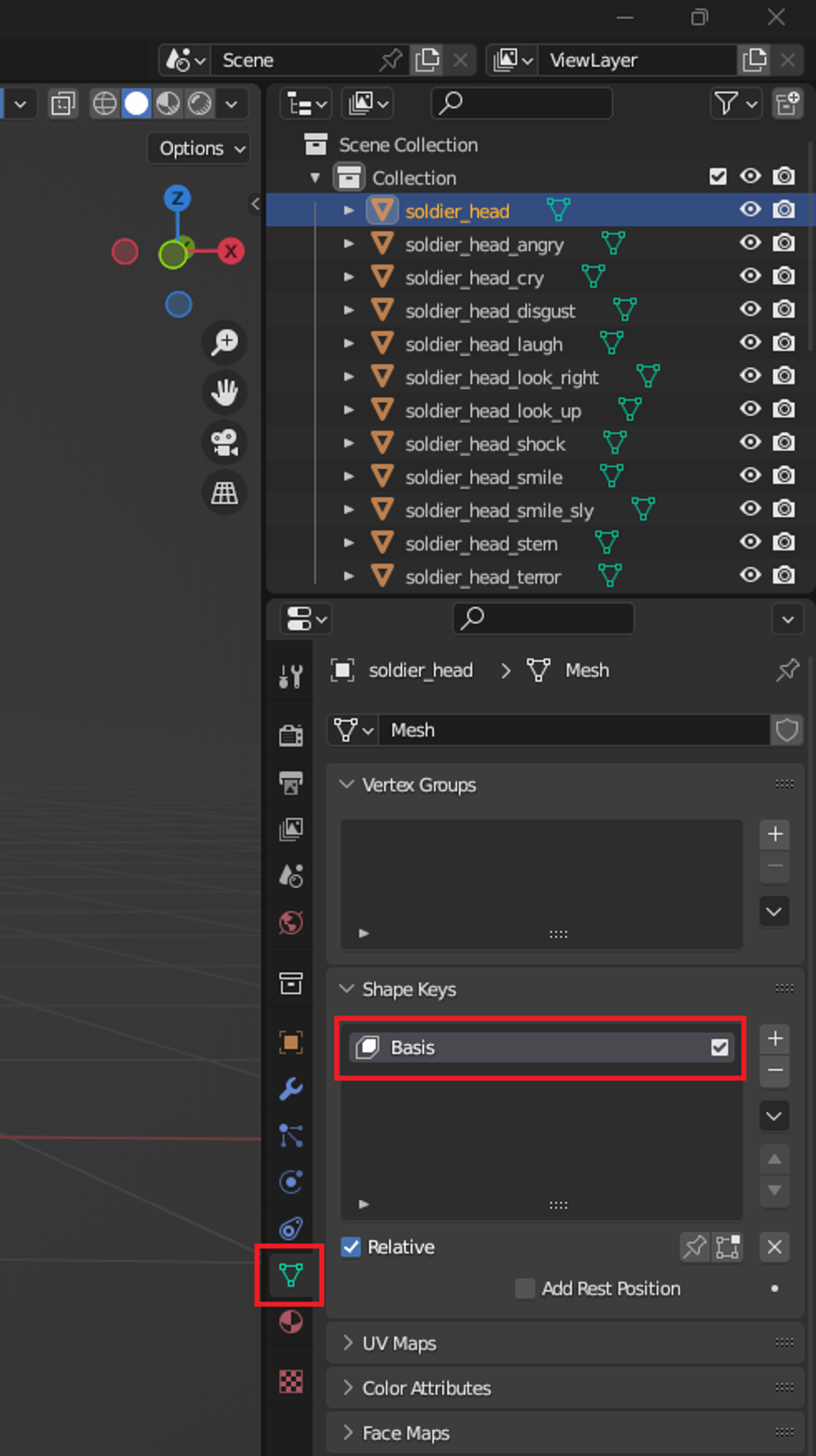Click the properties editor search field

point(543,618)
